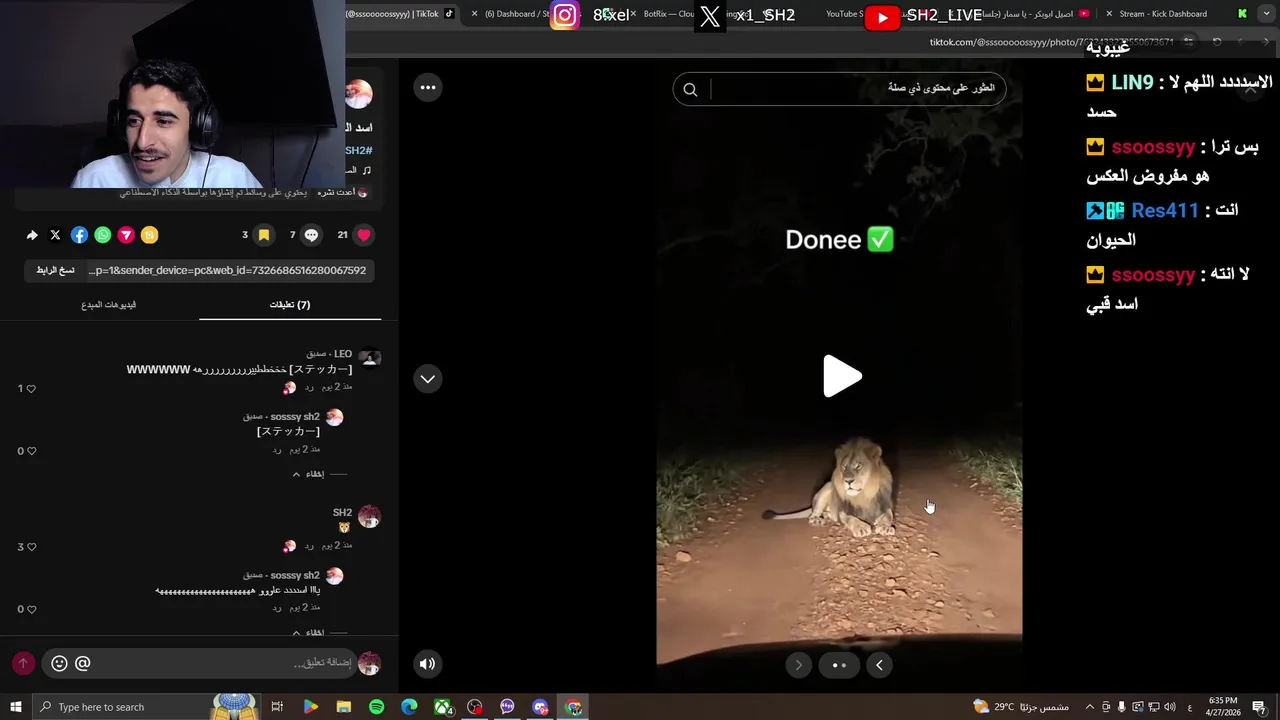Open the emoji picker in comment box

click(x=59, y=663)
